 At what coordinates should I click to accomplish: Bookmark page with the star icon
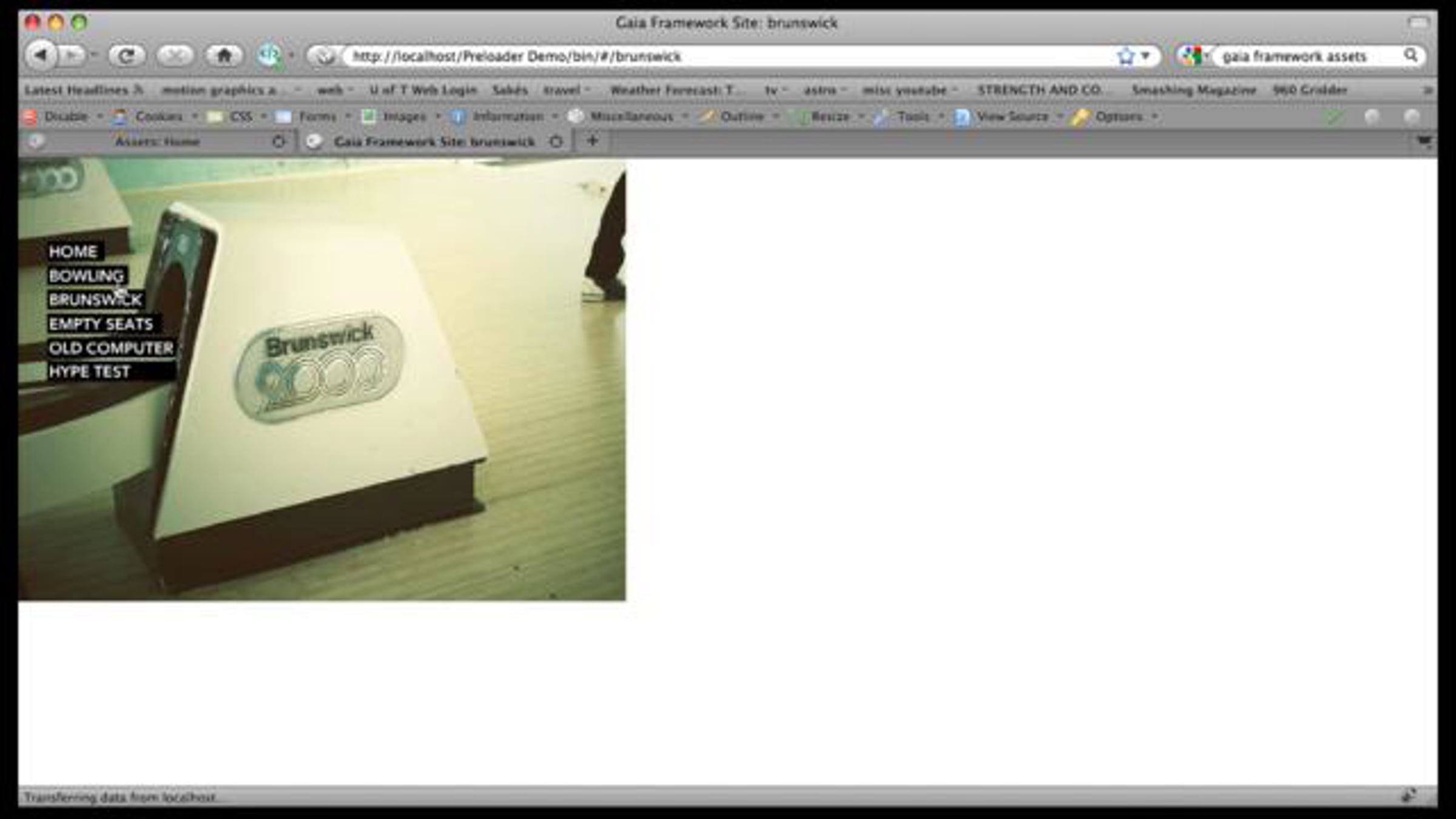(x=1125, y=56)
